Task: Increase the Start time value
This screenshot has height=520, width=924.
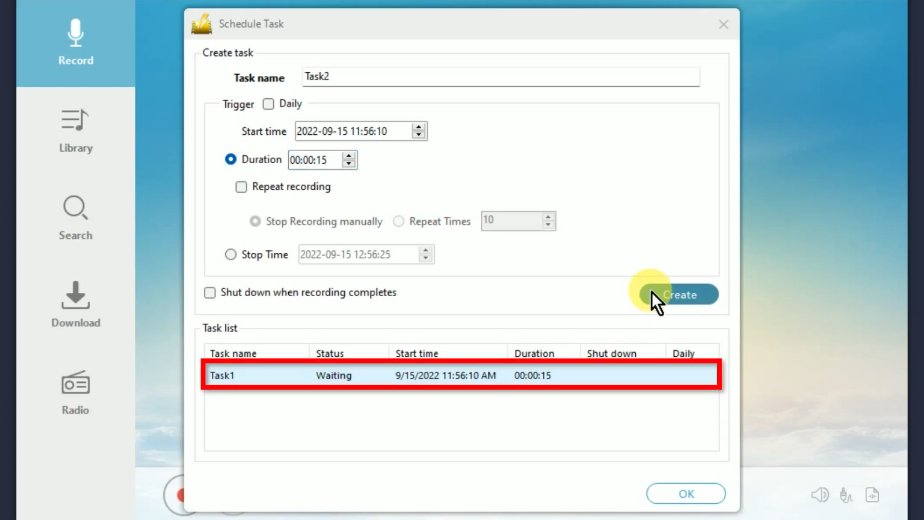Action: point(418,127)
